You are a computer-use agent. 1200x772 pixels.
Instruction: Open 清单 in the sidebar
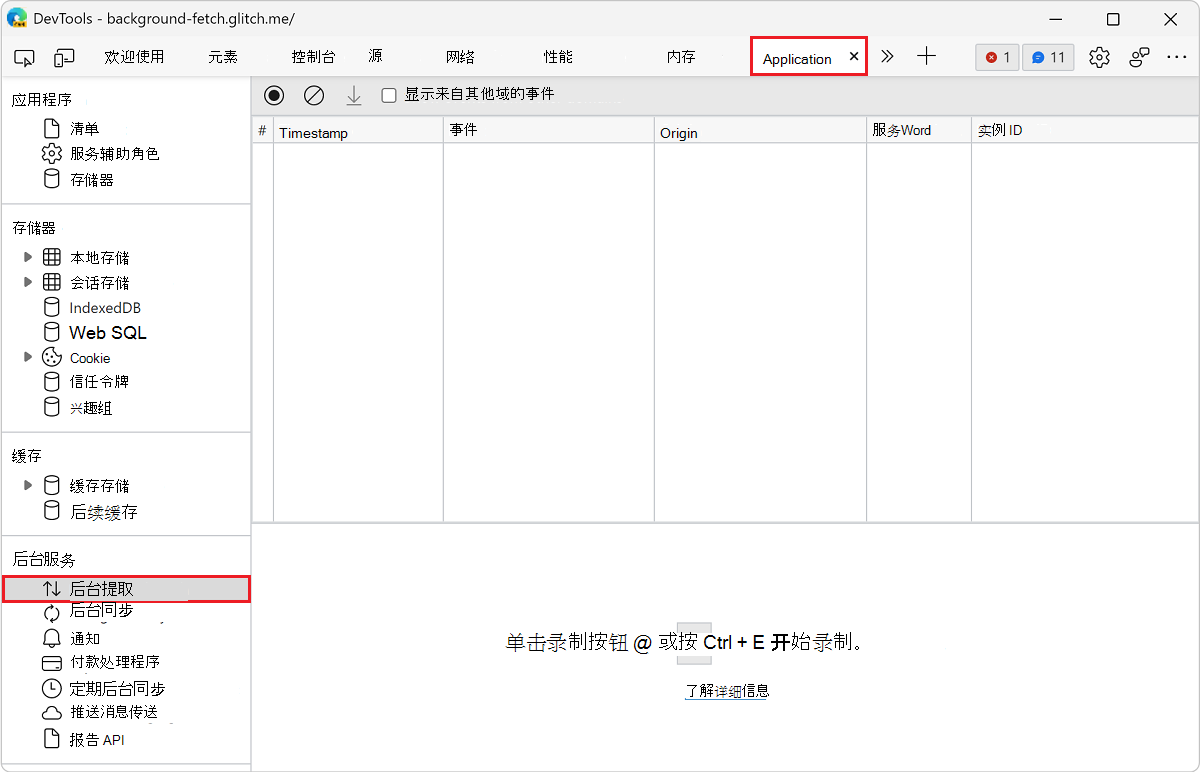[84, 128]
